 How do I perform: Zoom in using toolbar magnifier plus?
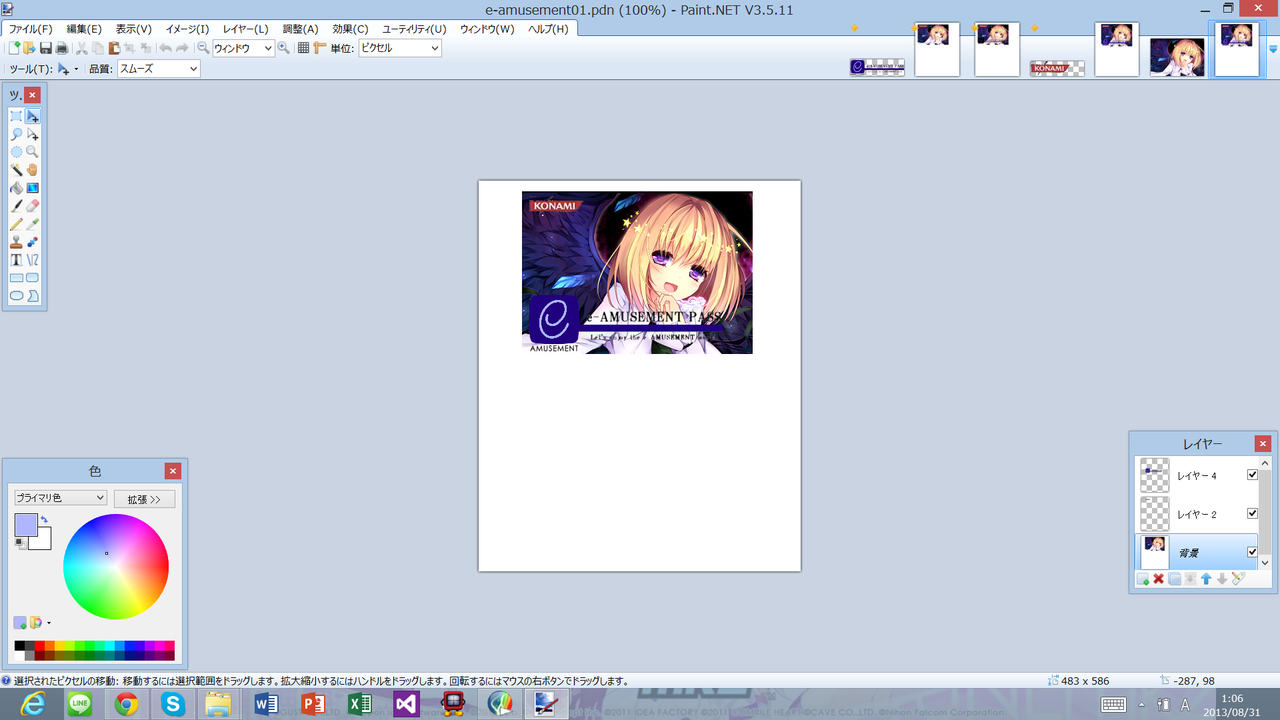click(284, 48)
